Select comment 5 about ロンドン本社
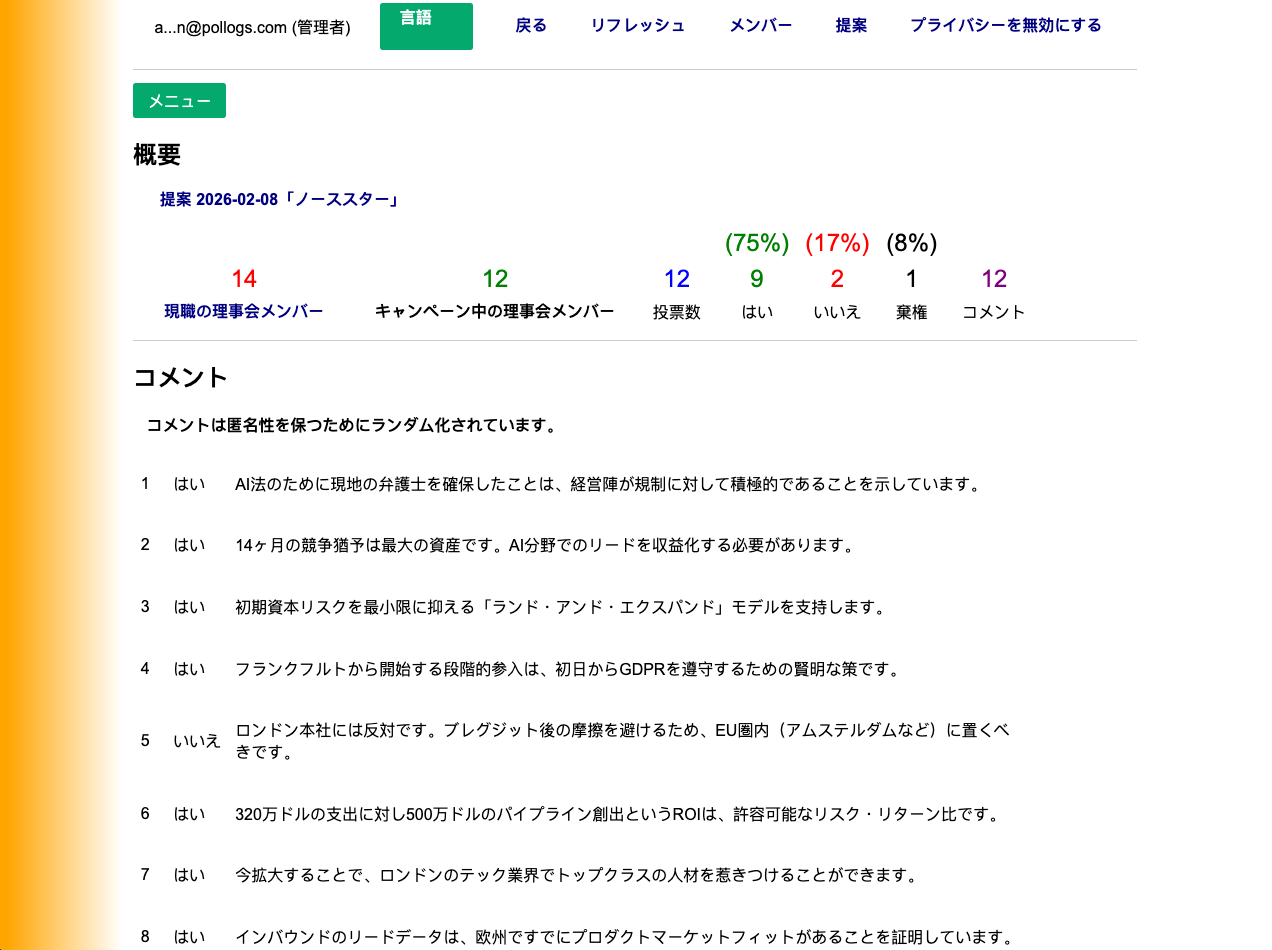 coord(622,742)
